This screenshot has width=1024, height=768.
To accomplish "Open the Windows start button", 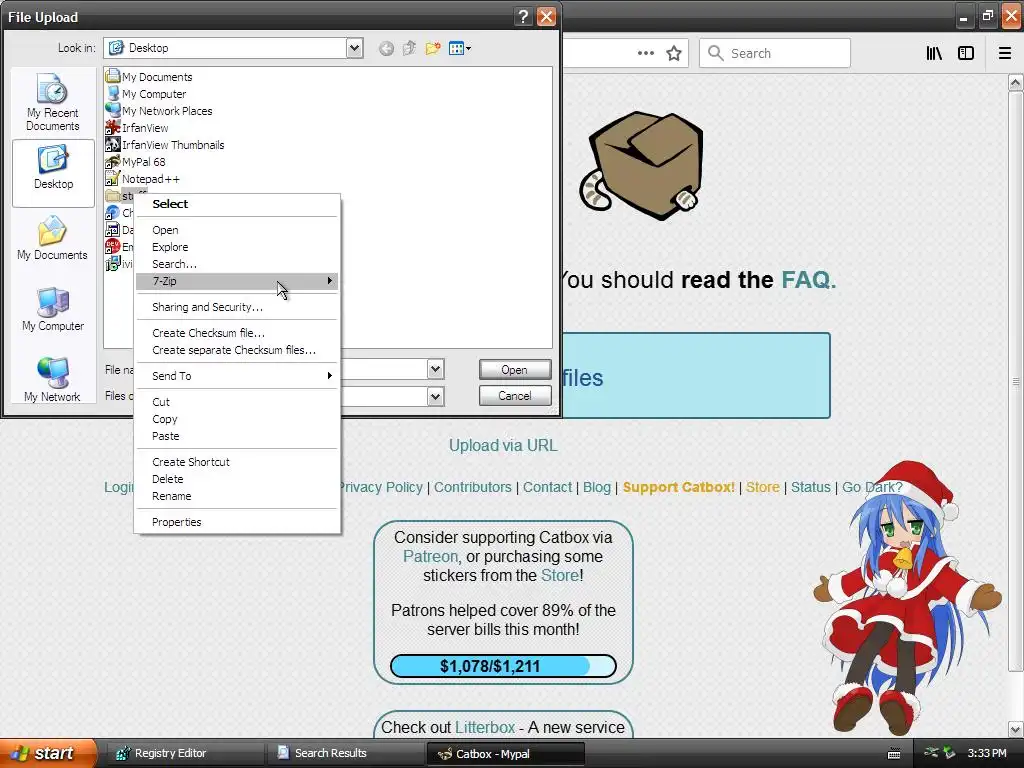I will (48, 753).
